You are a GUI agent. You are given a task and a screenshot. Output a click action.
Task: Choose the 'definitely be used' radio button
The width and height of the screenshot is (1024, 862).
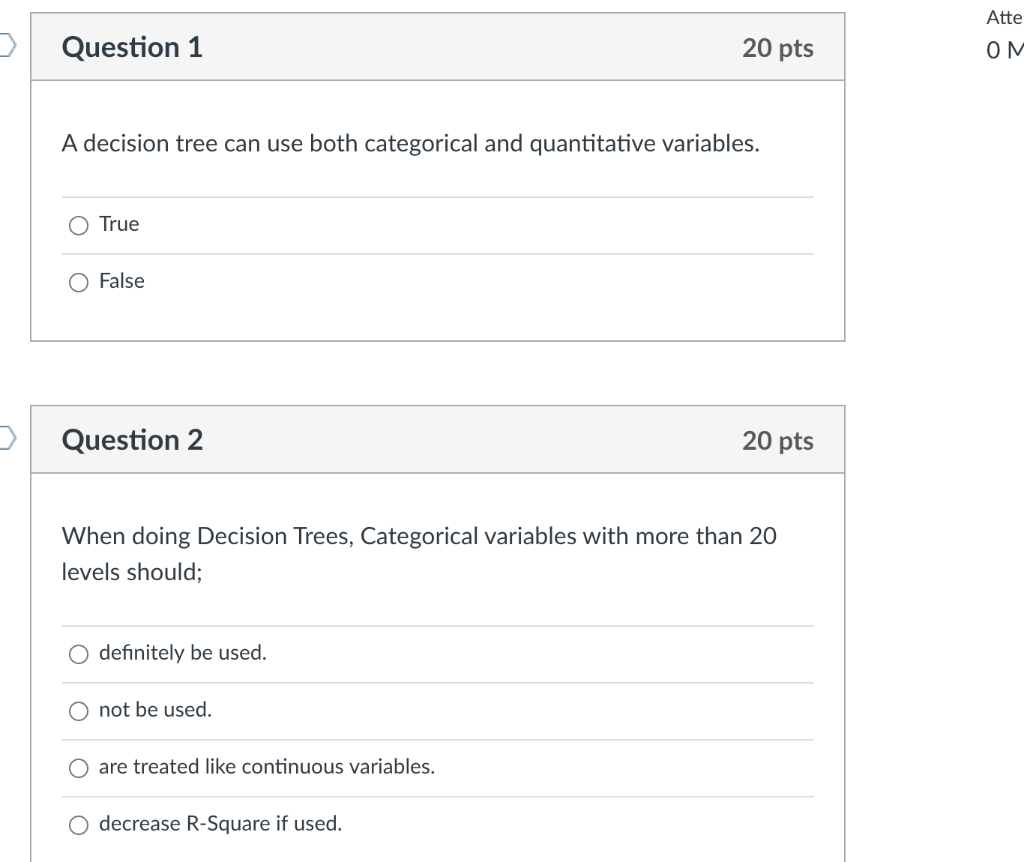pyautogui.click(x=78, y=654)
